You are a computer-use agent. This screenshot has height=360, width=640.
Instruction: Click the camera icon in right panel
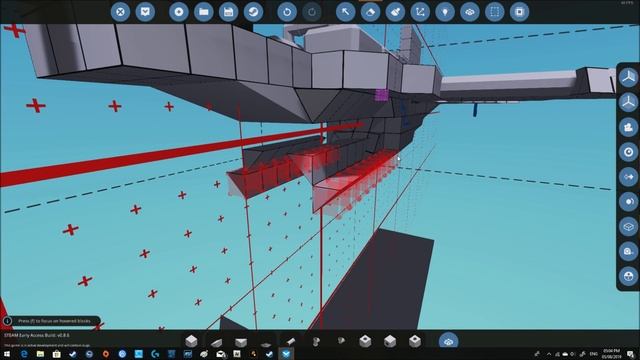click(x=629, y=127)
